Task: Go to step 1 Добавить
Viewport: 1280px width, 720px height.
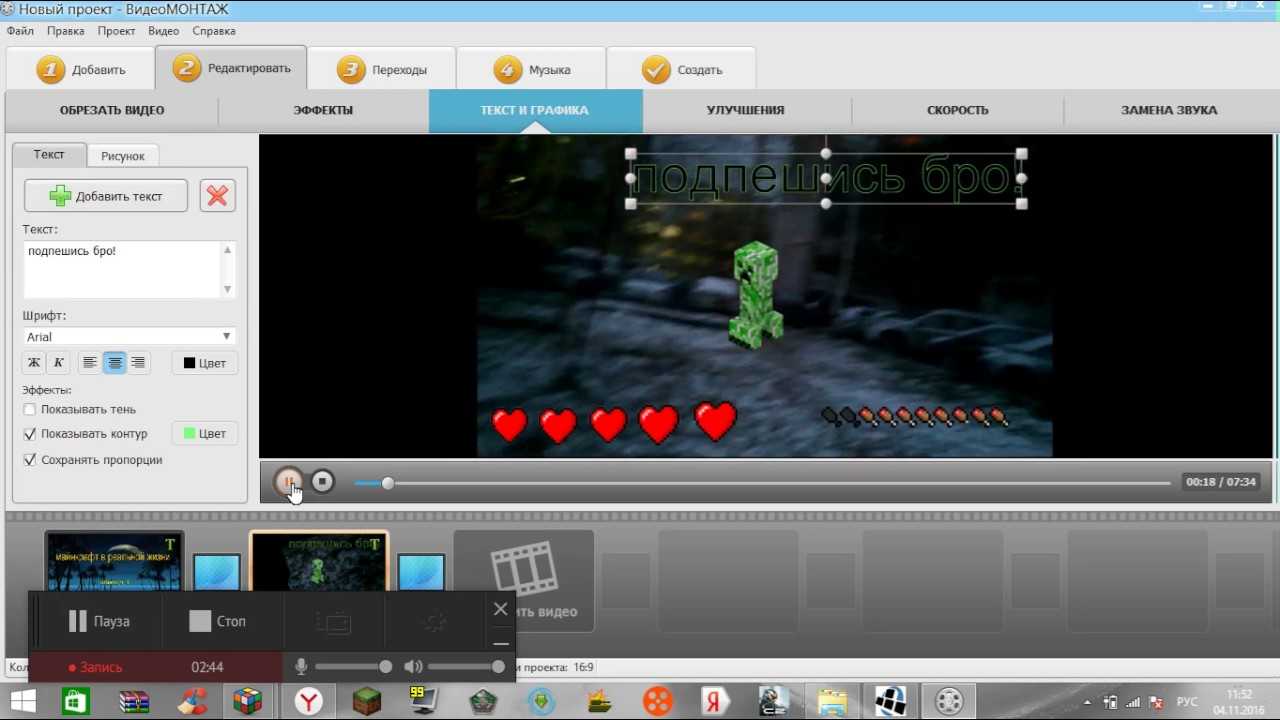Action: point(81,70)
